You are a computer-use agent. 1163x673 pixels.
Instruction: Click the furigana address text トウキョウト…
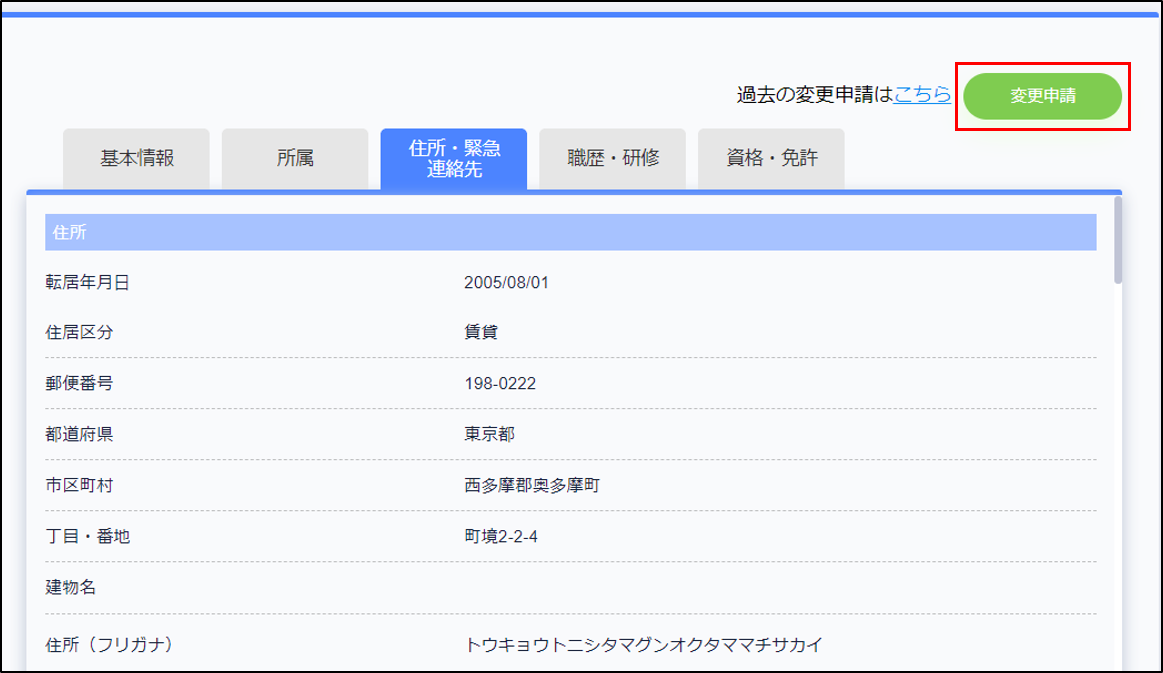coord(643,644)
